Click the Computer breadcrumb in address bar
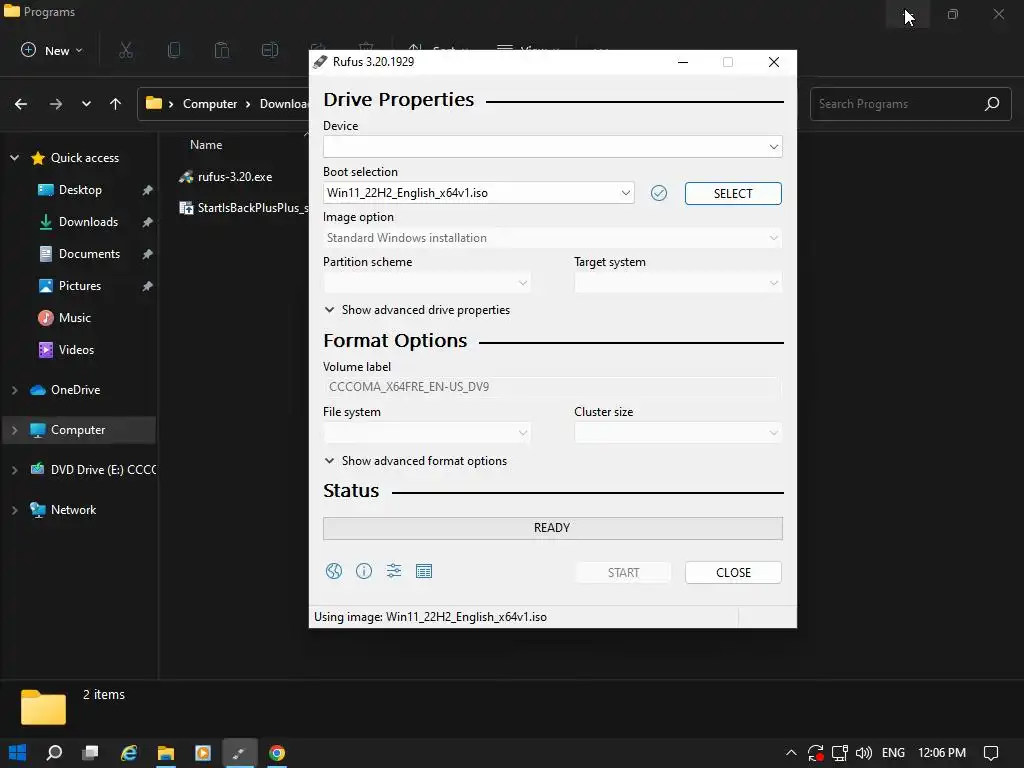1024x768 pixels. coord(210,104)
